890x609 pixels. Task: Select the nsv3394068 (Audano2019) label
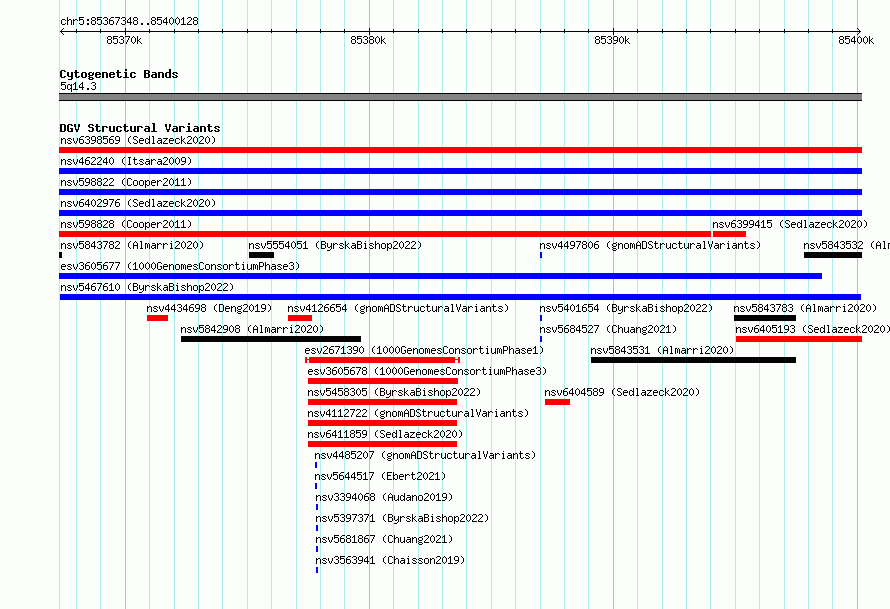[x=384, y=497]
